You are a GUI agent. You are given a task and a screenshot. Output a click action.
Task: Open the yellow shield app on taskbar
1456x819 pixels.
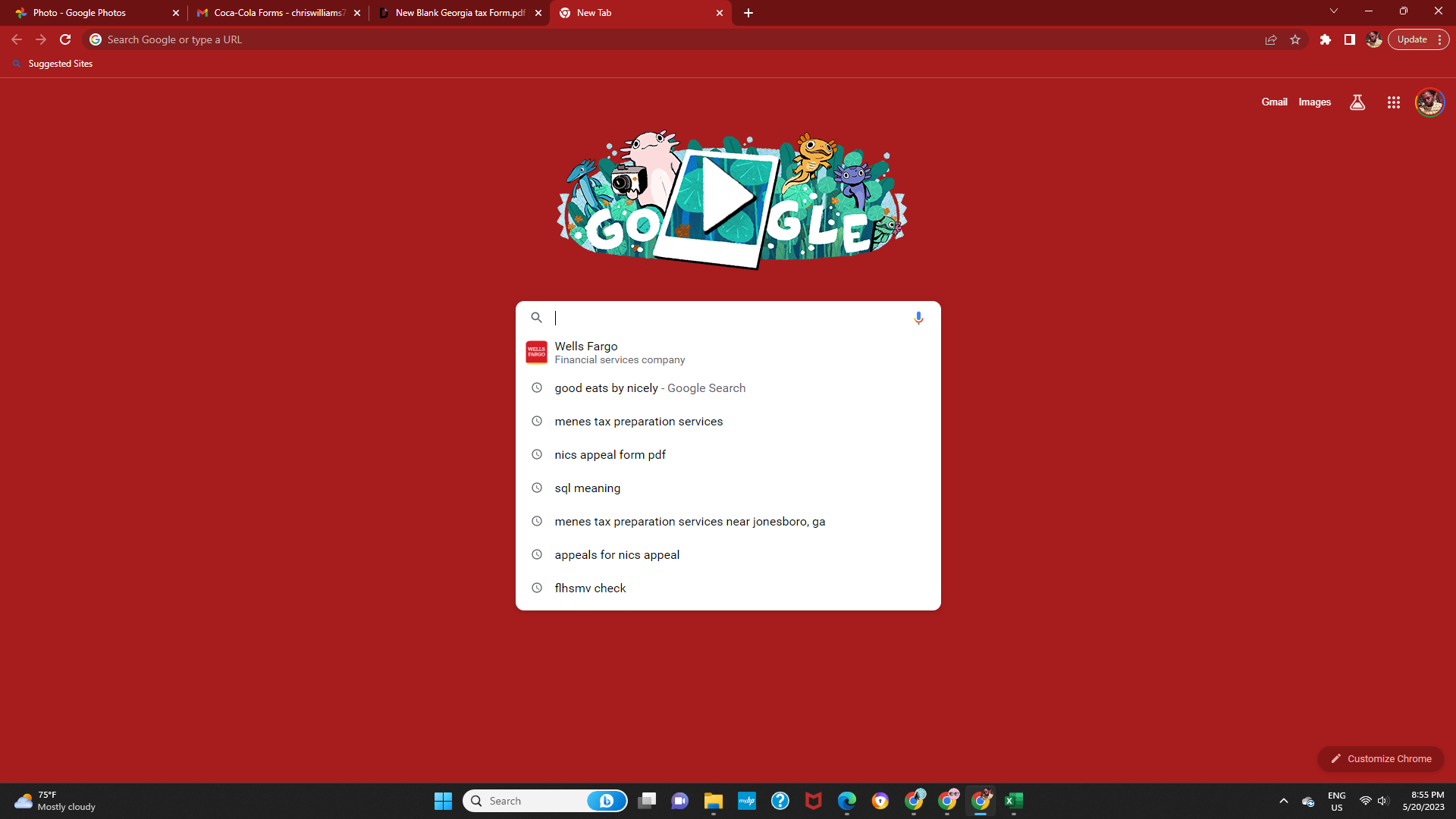click(x=880, y=801)
